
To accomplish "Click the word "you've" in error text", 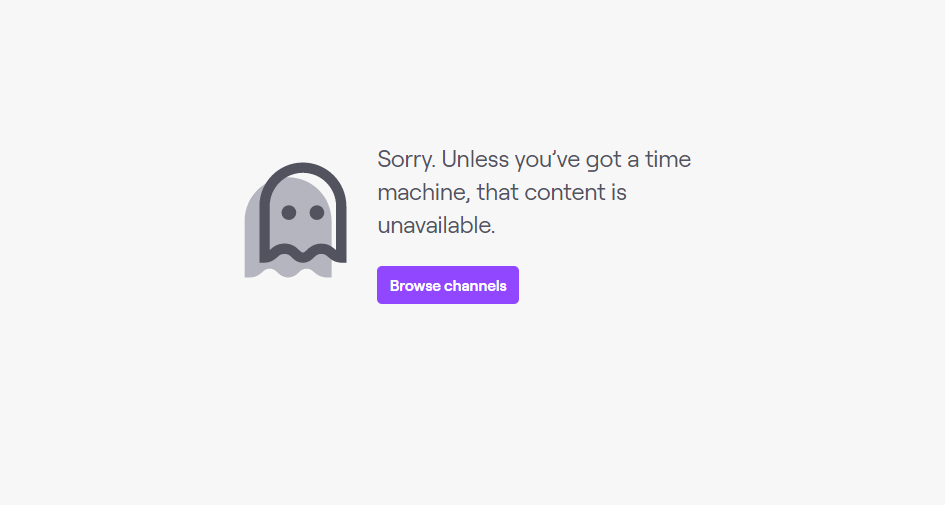I will (x=547, y=161).
